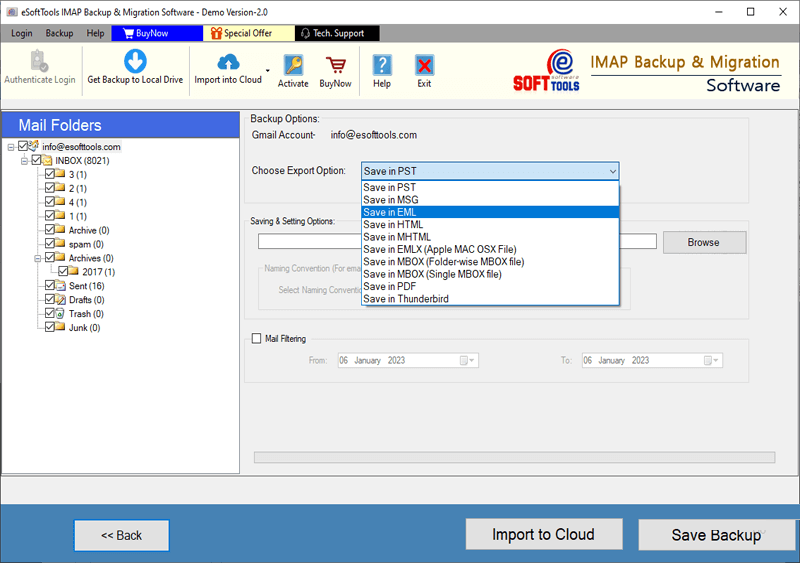Click the Trash folder icon
This screenshot has height=563, width=800.
click(x=60, y=313)
